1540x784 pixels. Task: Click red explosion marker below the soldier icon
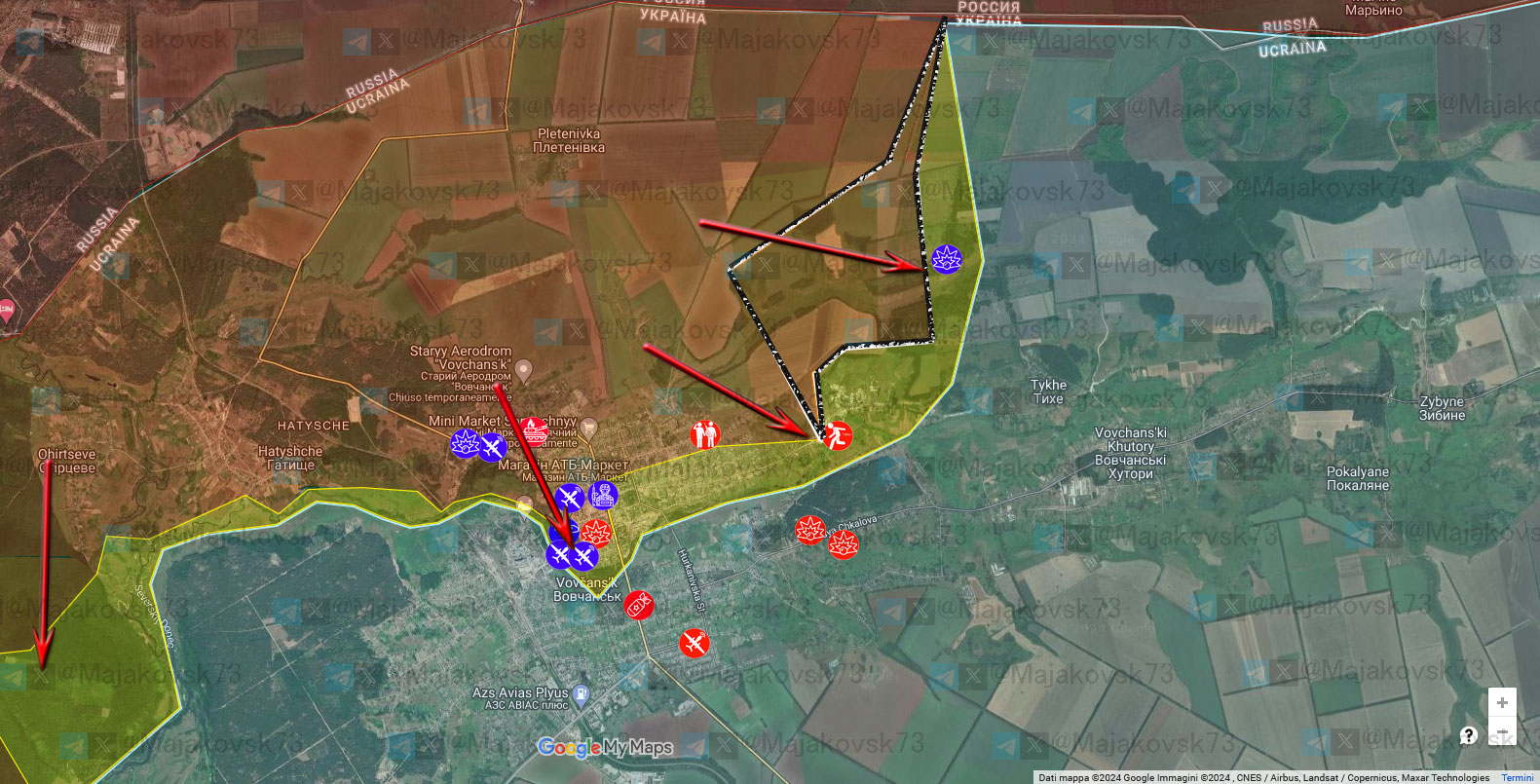tap(595, 533)
